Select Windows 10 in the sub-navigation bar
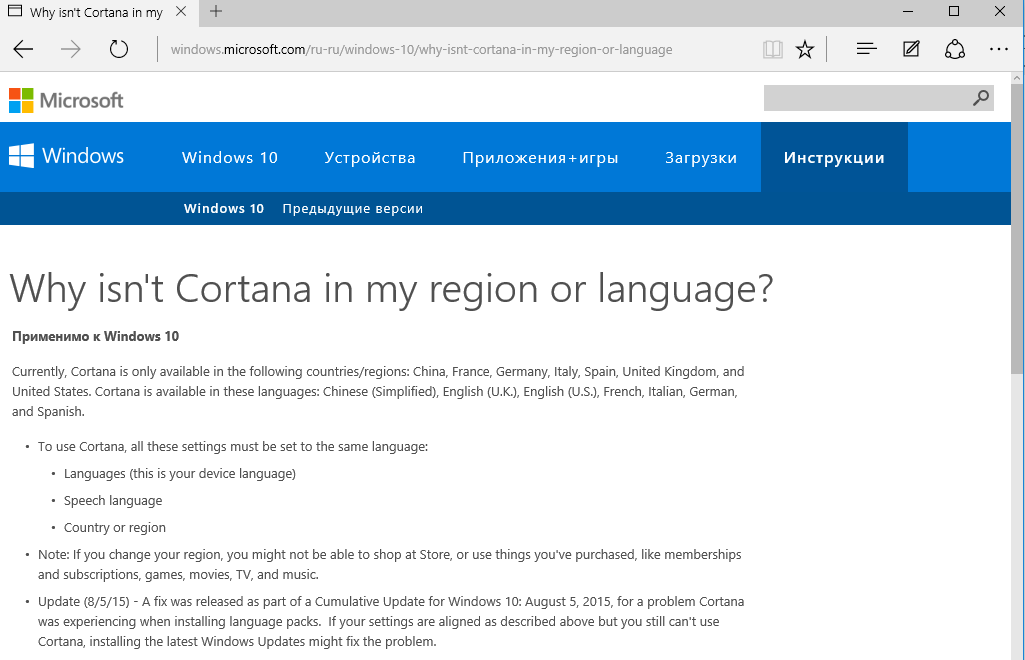 tap(224, 208)
